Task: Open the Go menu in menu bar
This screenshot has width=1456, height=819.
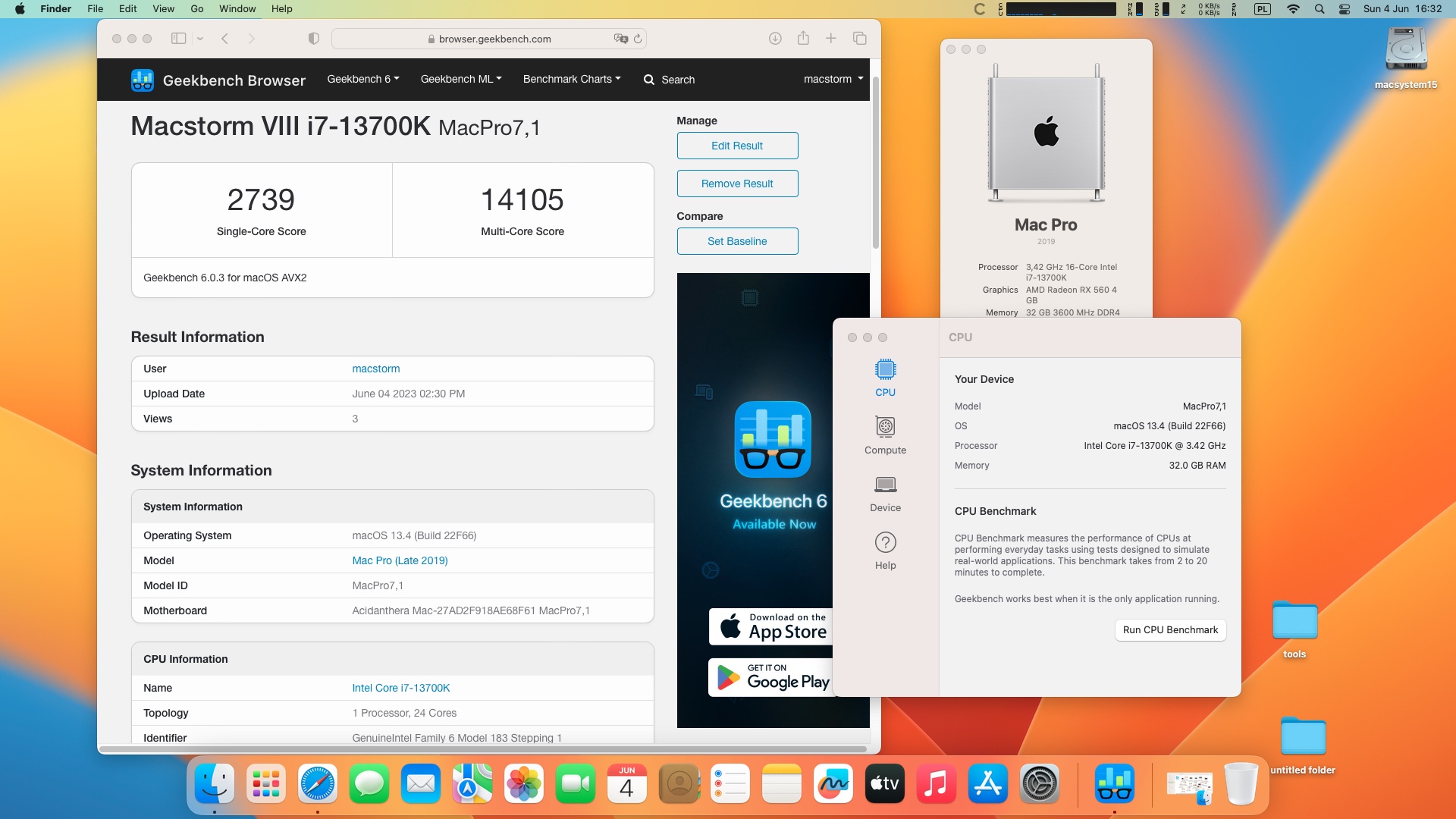Action: click(x=197, y=9)
